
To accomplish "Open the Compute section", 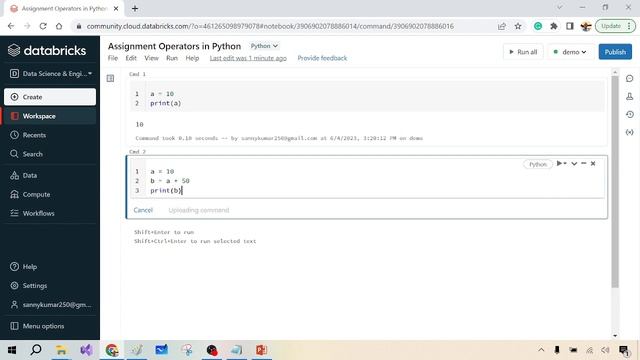I will [50, 195].
